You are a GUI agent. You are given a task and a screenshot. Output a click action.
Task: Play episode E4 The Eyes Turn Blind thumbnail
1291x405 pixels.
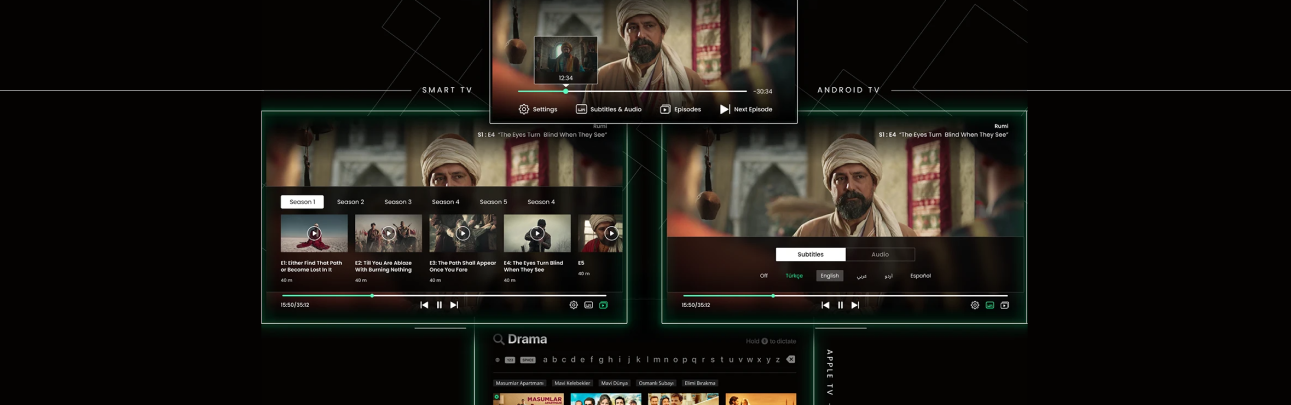[x=537, y=233]
